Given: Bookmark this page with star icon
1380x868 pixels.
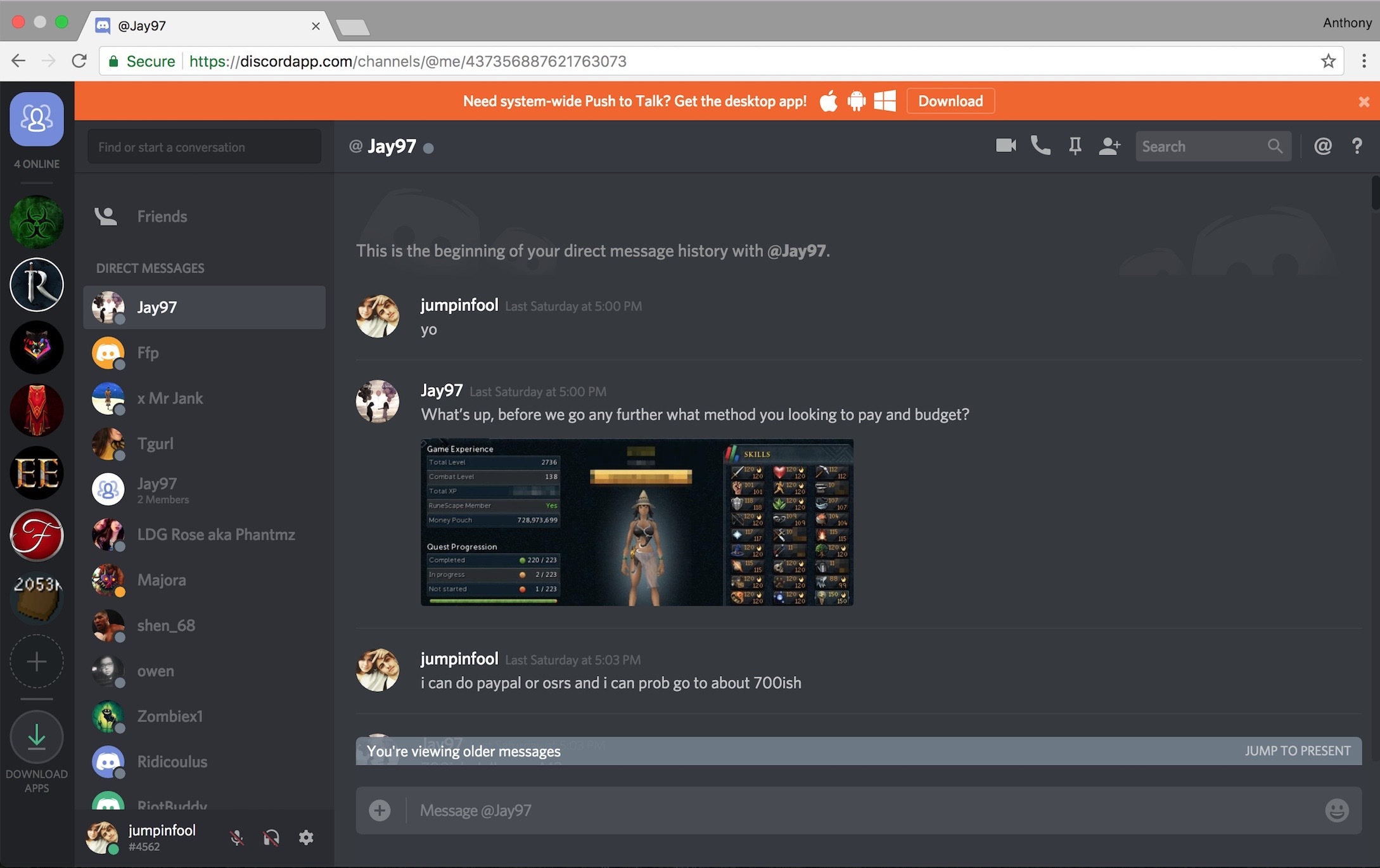Looking at the screenshot, I should click(x=1328, y=61).
